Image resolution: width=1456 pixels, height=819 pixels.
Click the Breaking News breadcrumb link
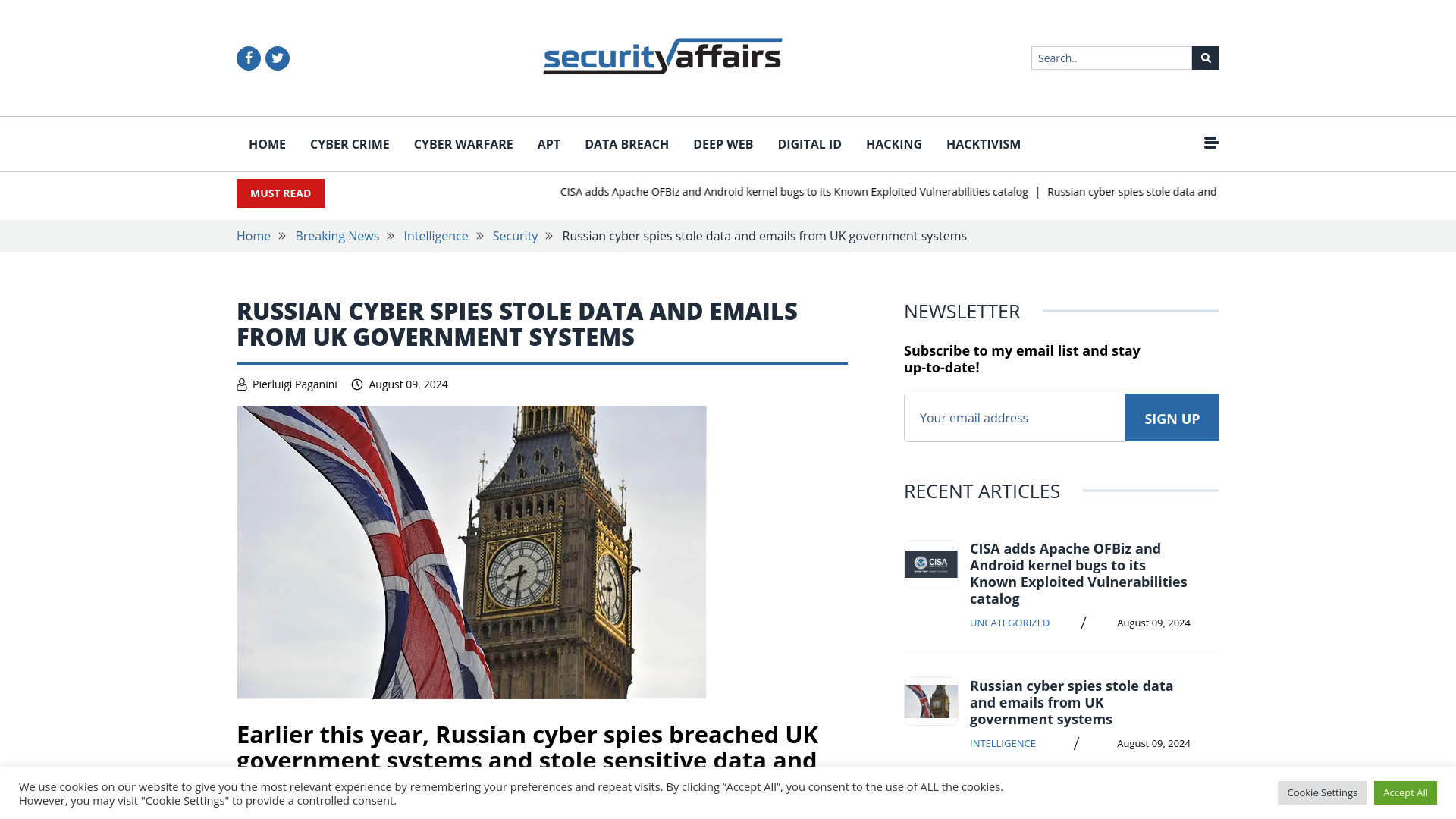[337, 235]
